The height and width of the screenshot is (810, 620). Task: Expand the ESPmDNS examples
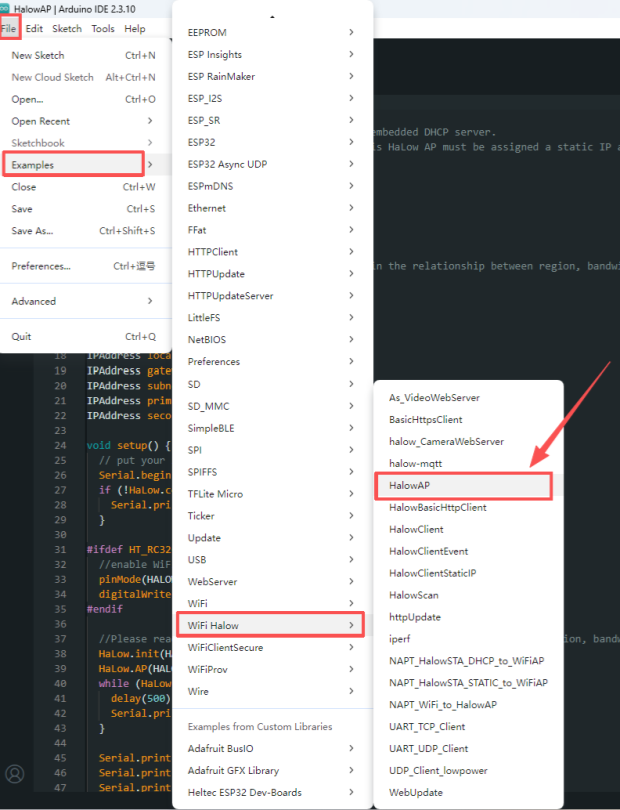tap(272, 186)
